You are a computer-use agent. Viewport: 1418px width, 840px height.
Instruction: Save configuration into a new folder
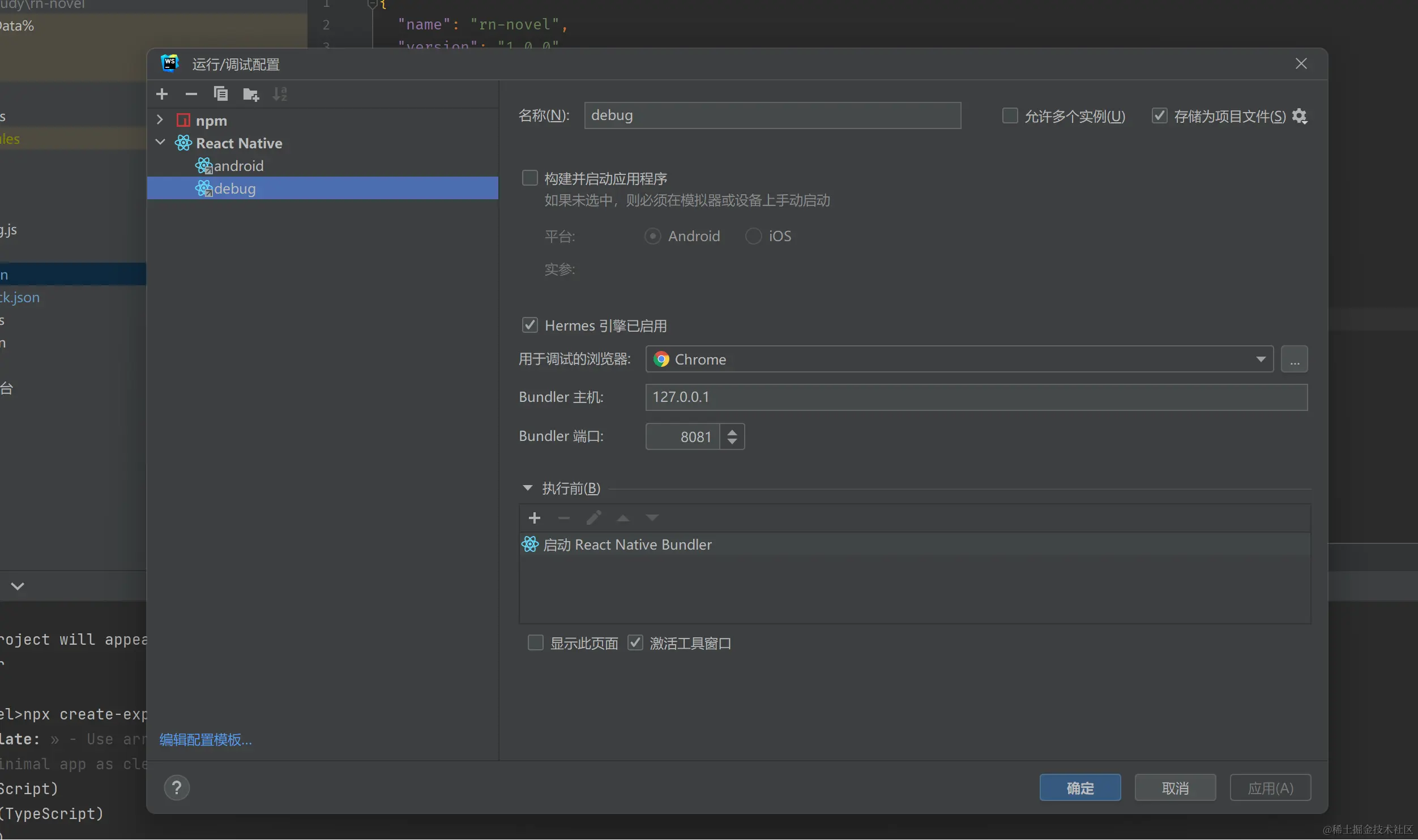[x=251, y=94]
